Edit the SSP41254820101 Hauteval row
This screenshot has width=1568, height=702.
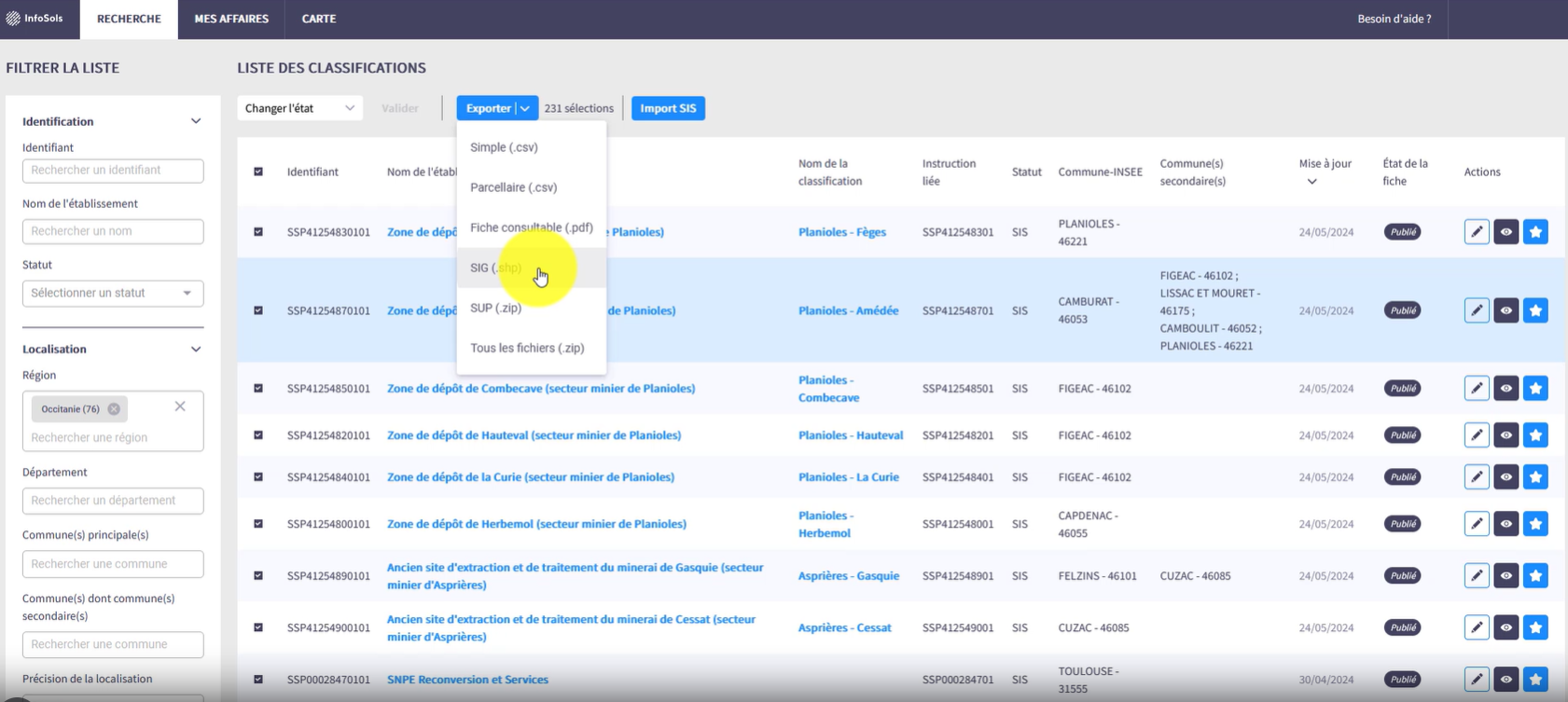coord(1477,435)
